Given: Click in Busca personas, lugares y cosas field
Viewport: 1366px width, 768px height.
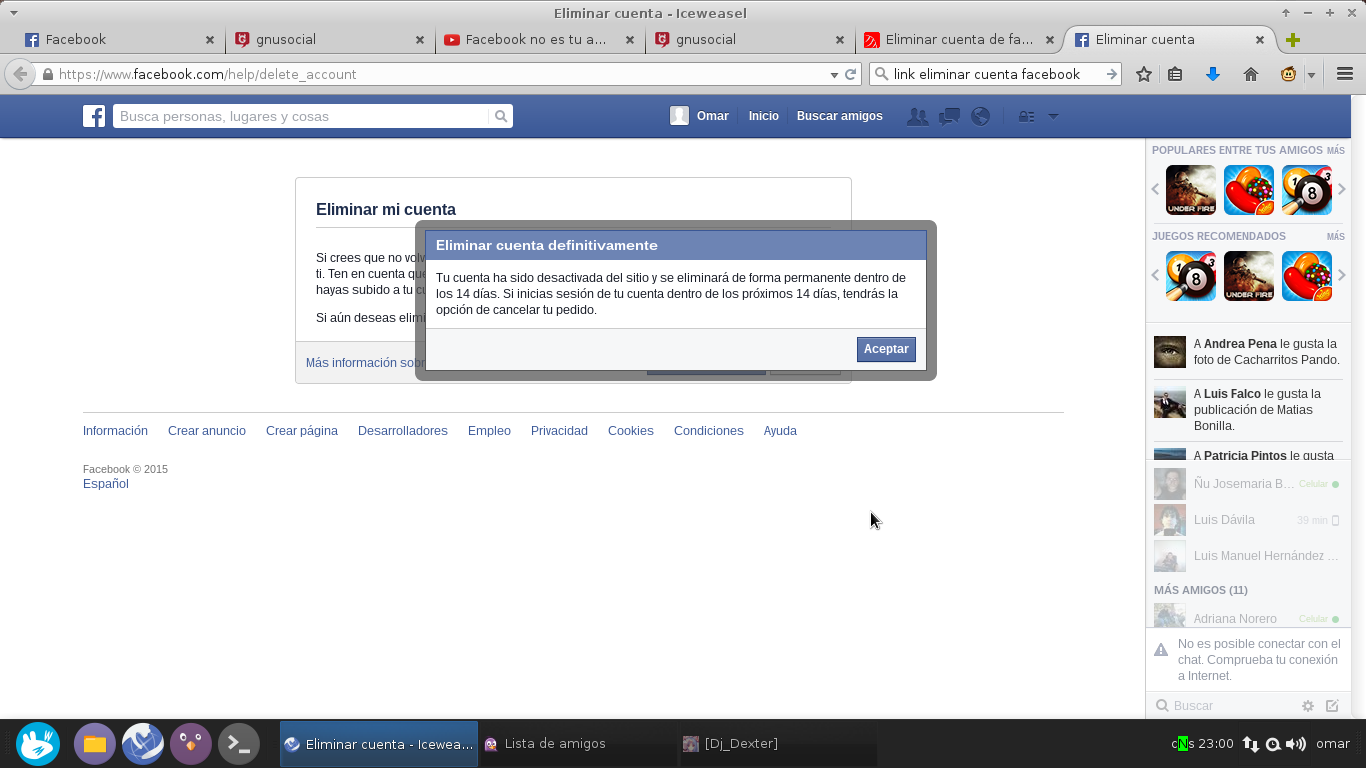Looking at the screenshot, I should coord(301,116).
